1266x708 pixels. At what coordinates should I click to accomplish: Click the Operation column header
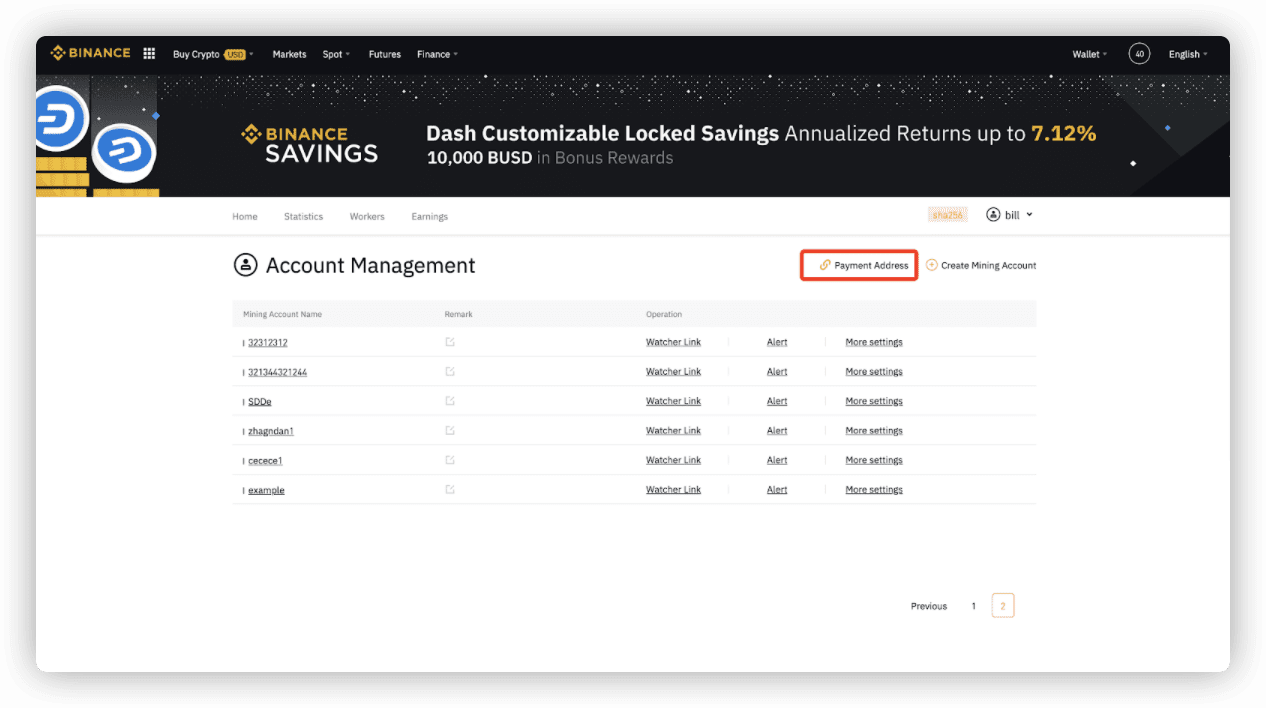coord(664,314)
